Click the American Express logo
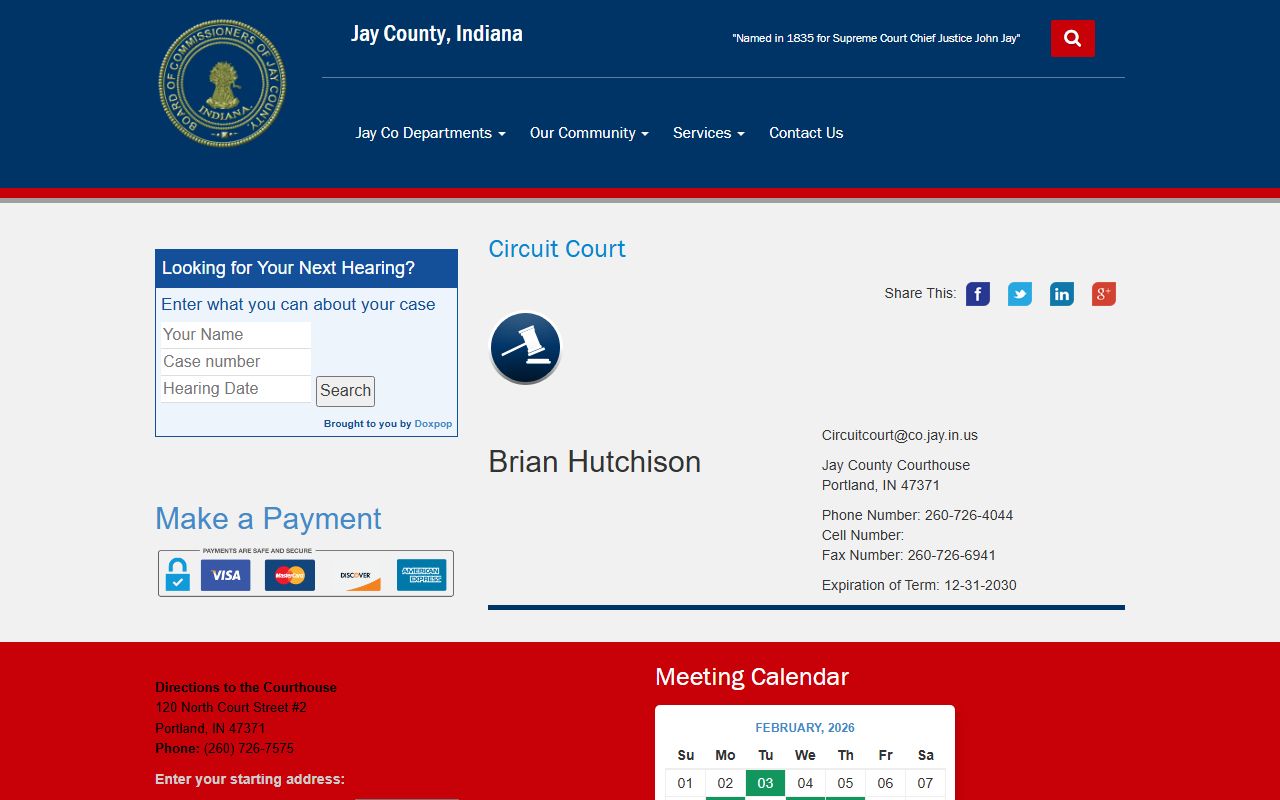 coord(421,575)
